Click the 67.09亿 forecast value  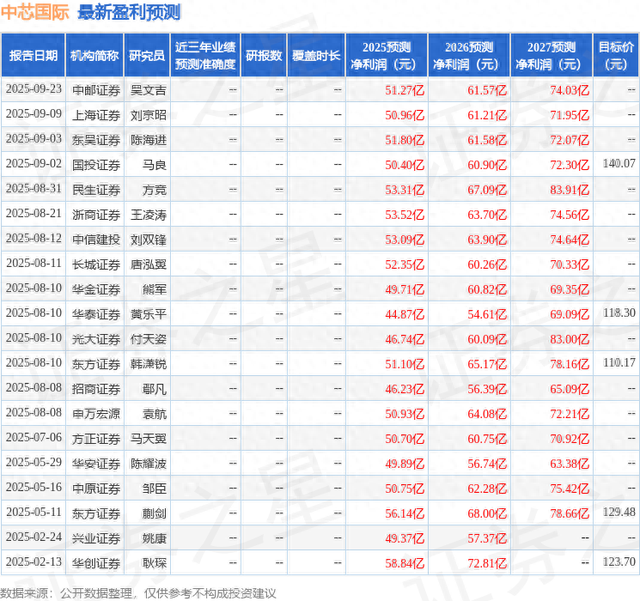coord(487,190)
